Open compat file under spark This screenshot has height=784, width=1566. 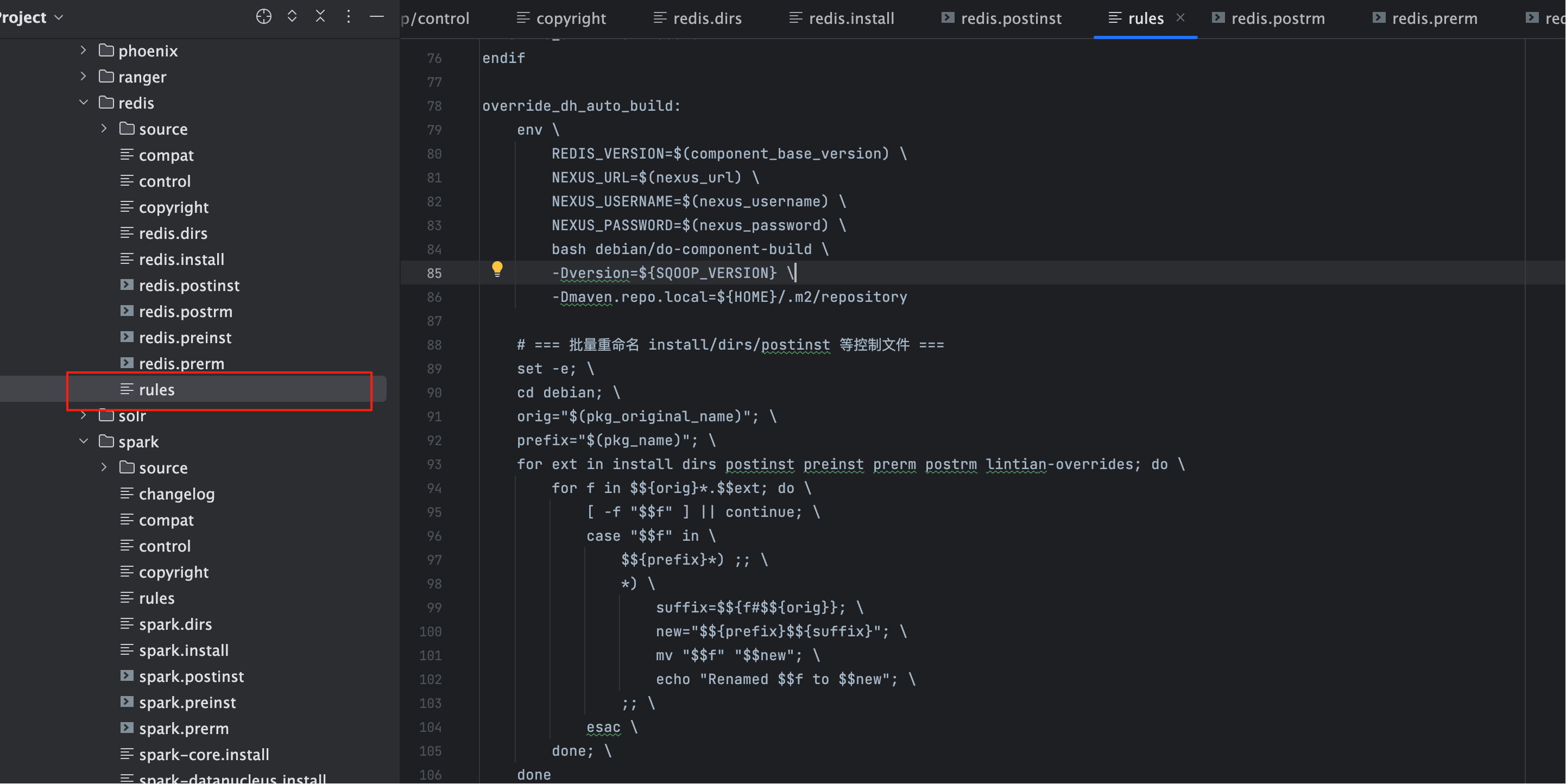(x=166, y=520)
